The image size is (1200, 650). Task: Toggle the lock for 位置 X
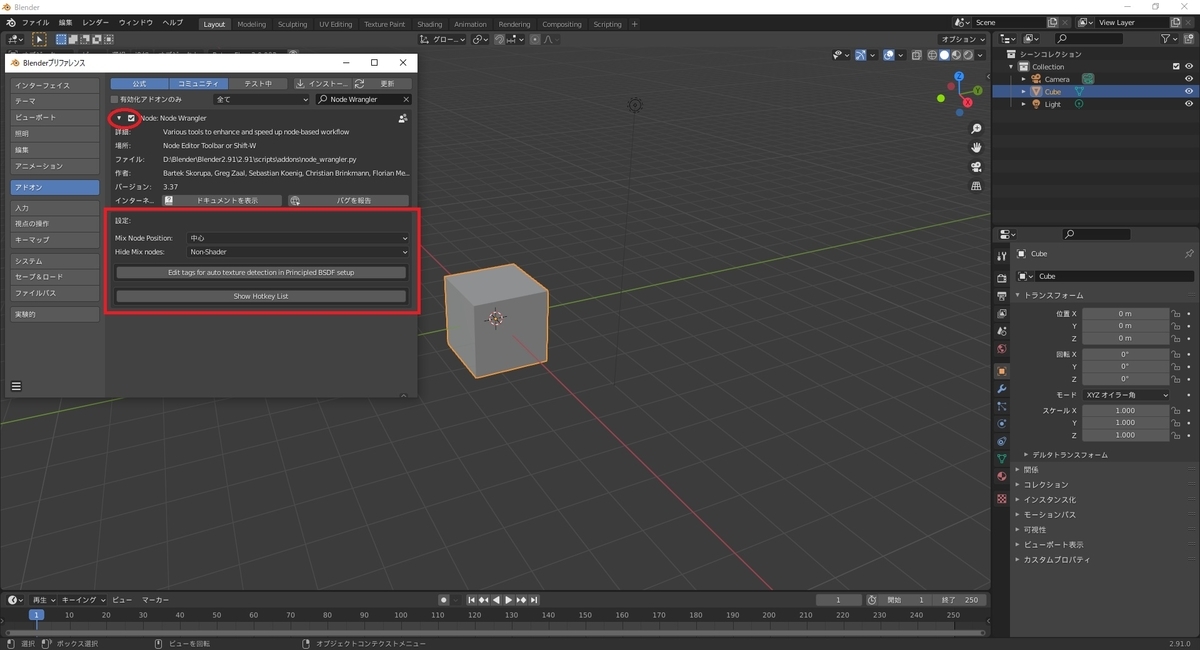pos(1177,314)
